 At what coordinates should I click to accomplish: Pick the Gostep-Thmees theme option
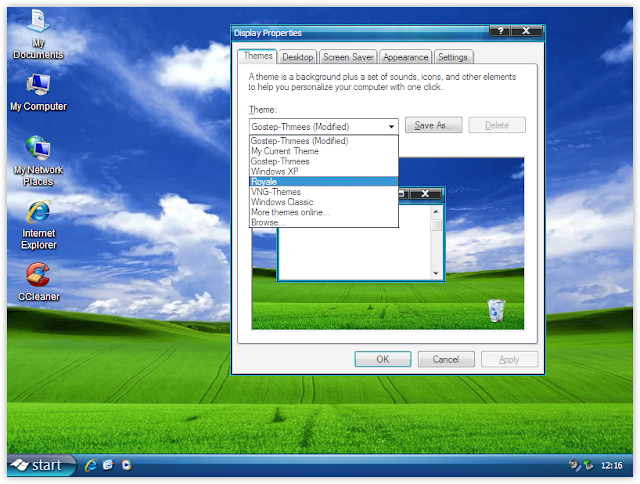(x=324, y=161)
